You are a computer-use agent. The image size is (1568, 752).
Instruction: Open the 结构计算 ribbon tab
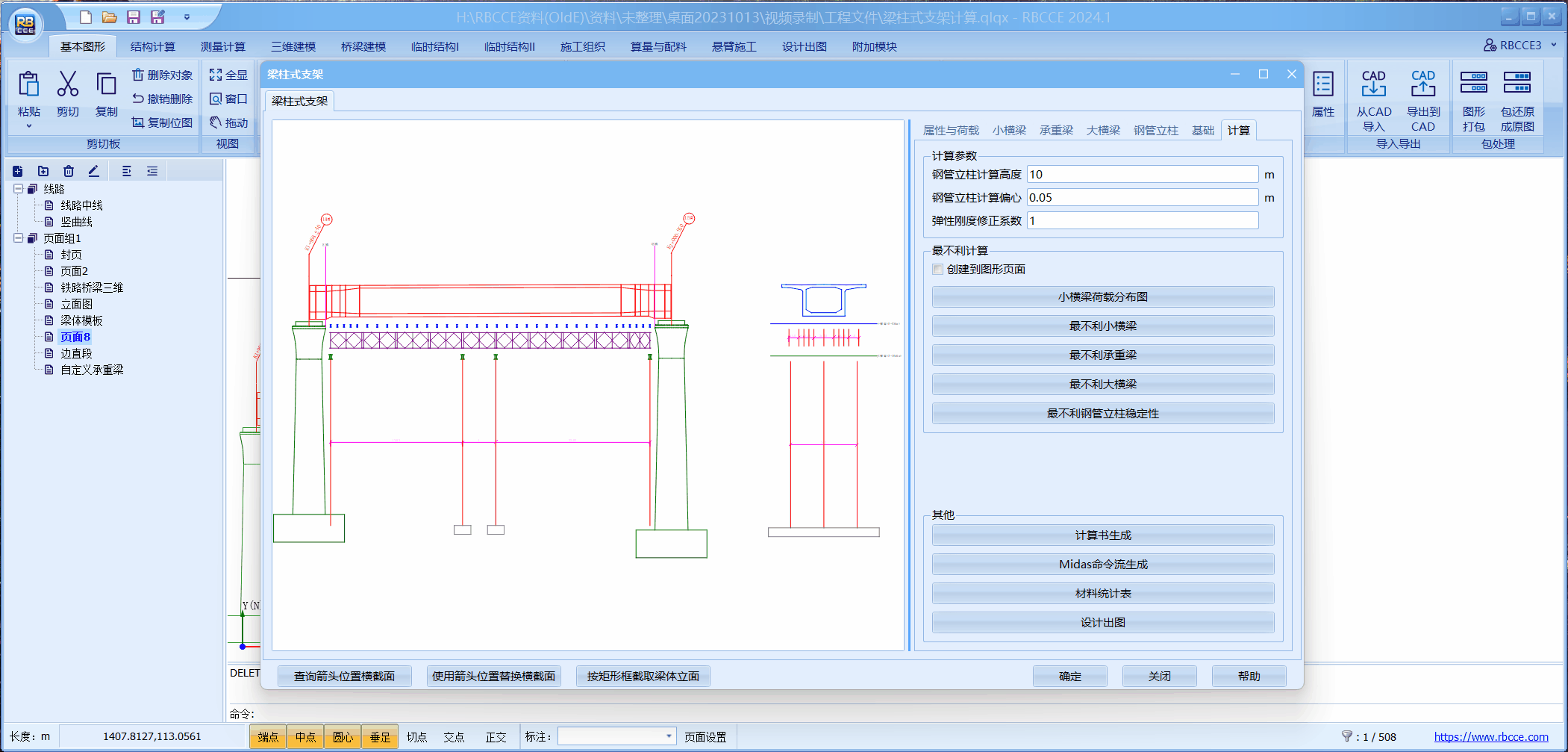coord(152,47)
